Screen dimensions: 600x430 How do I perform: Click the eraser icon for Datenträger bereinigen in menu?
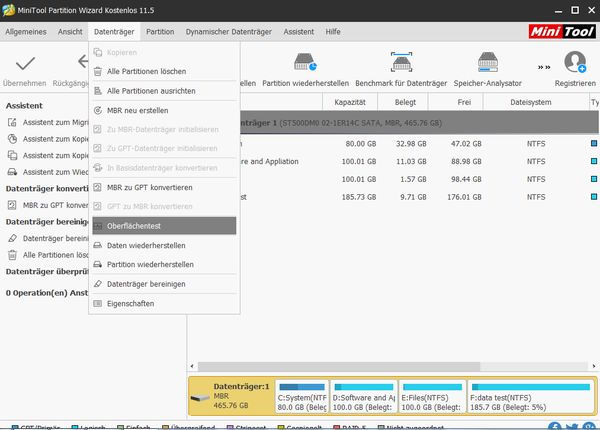[x=97, y=284]
